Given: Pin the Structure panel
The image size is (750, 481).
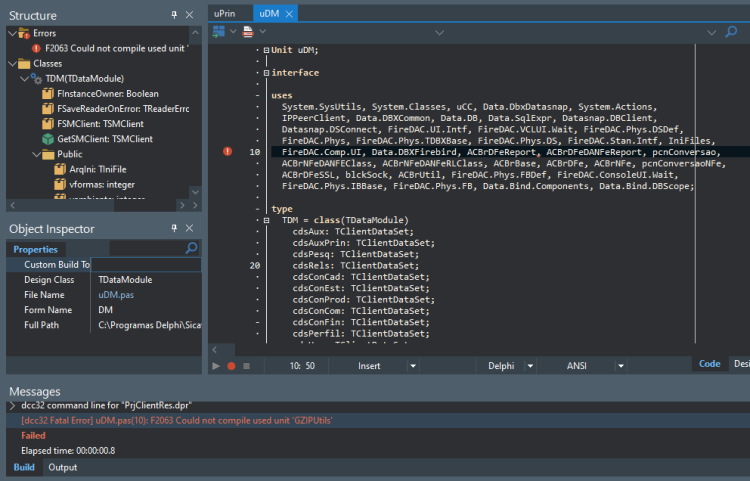Looking at the screenshot, I should [x=174, y=15].
